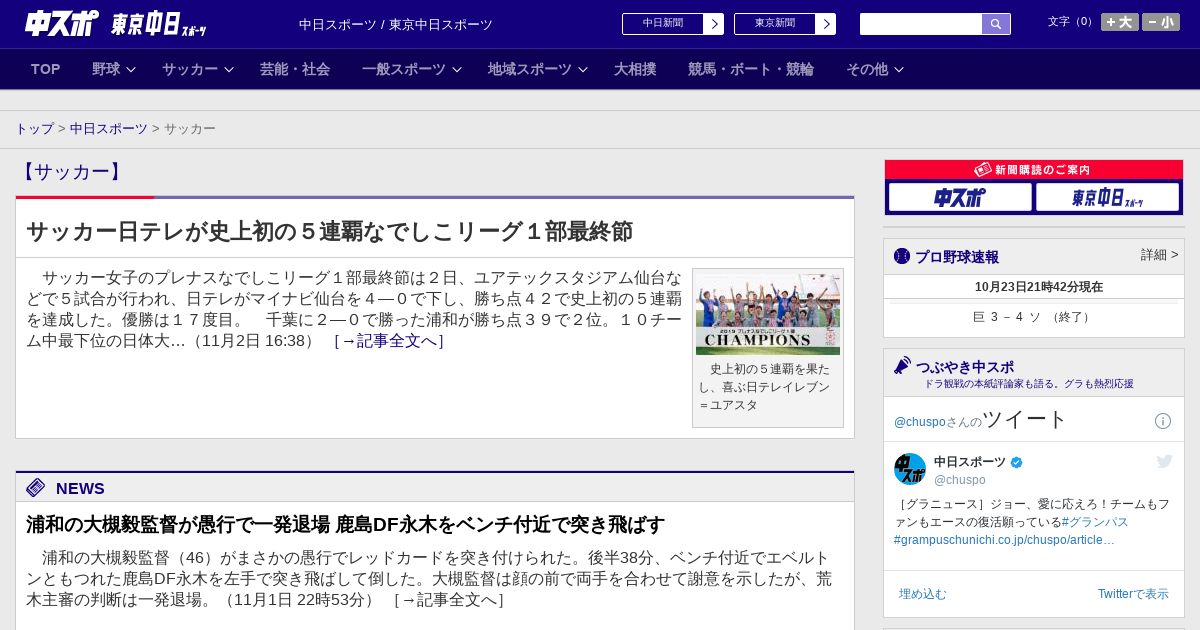Click the つぶやき中スポ pen icon
Screen dimensions: 1200x630
point(903,366)
